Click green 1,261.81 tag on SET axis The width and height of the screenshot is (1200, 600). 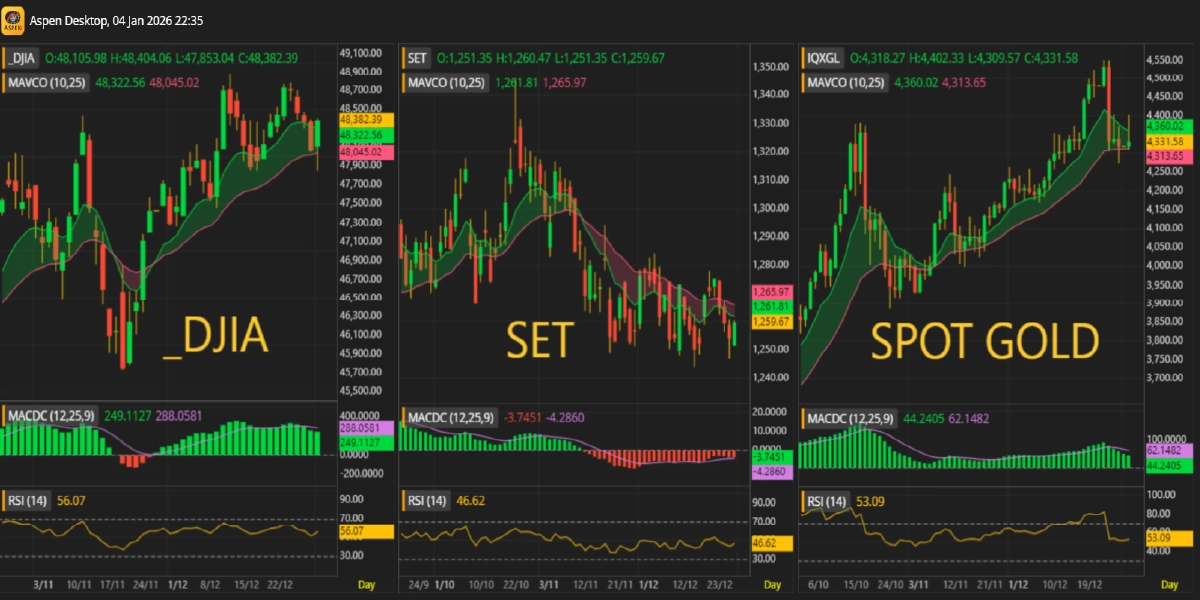[x=773, y=306]
